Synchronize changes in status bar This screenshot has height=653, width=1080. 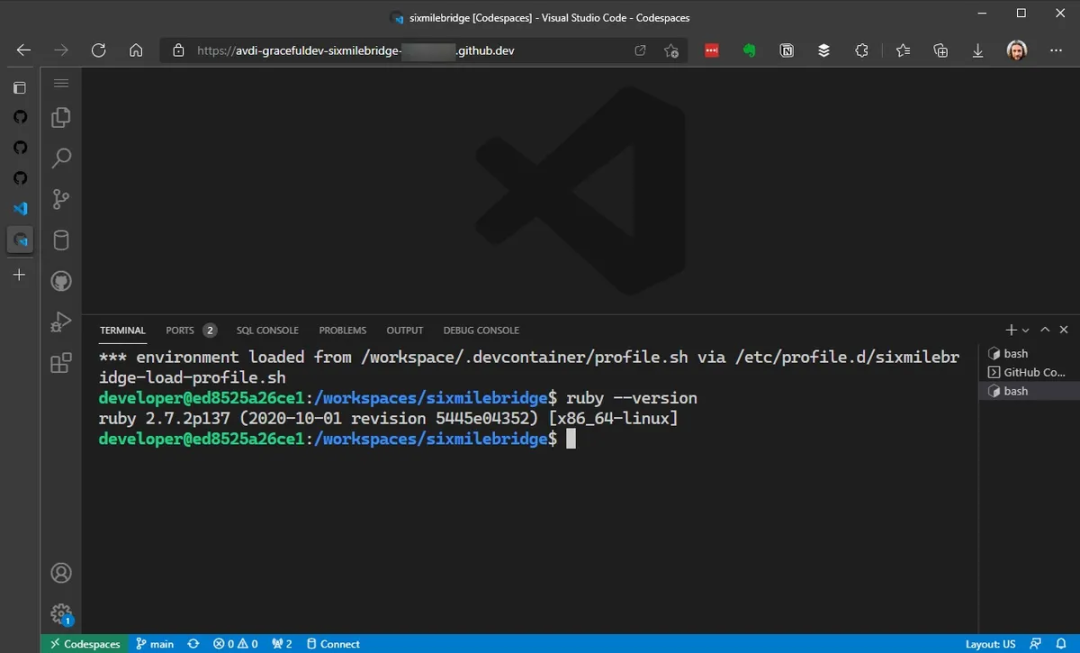[194, 644]
